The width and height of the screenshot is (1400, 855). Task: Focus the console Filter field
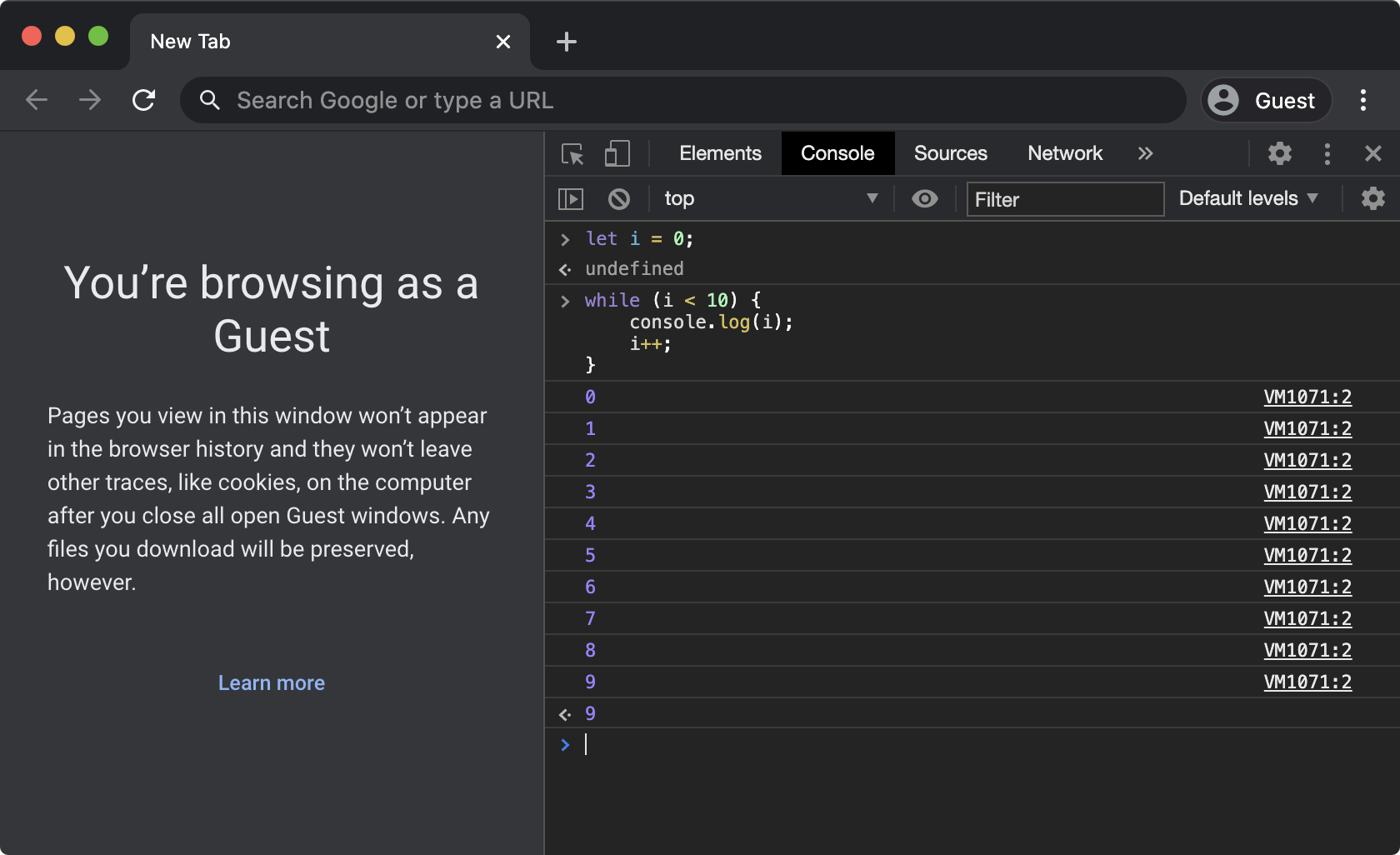click(1065, 199)
